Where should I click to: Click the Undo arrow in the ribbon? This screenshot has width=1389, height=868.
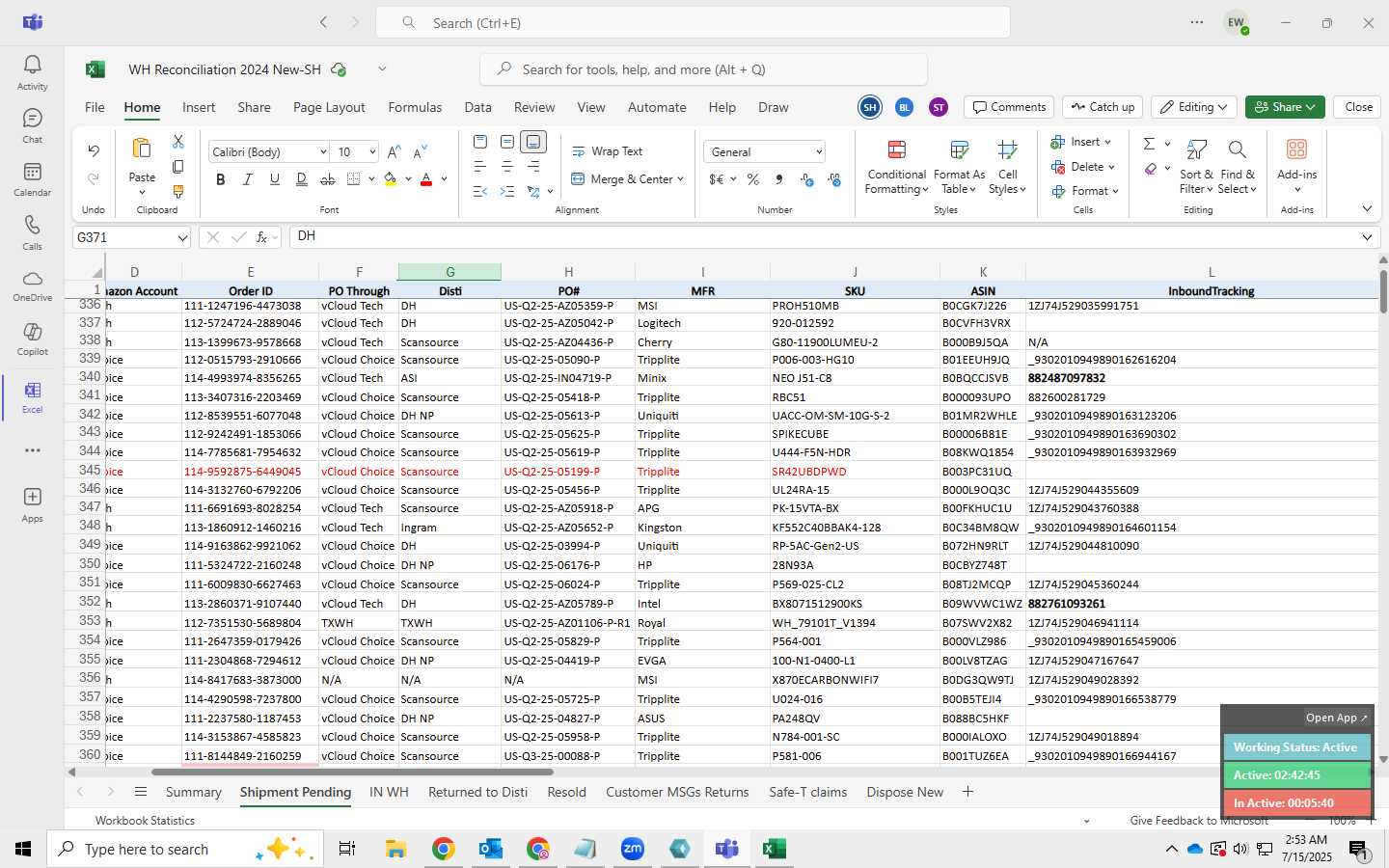94,150
